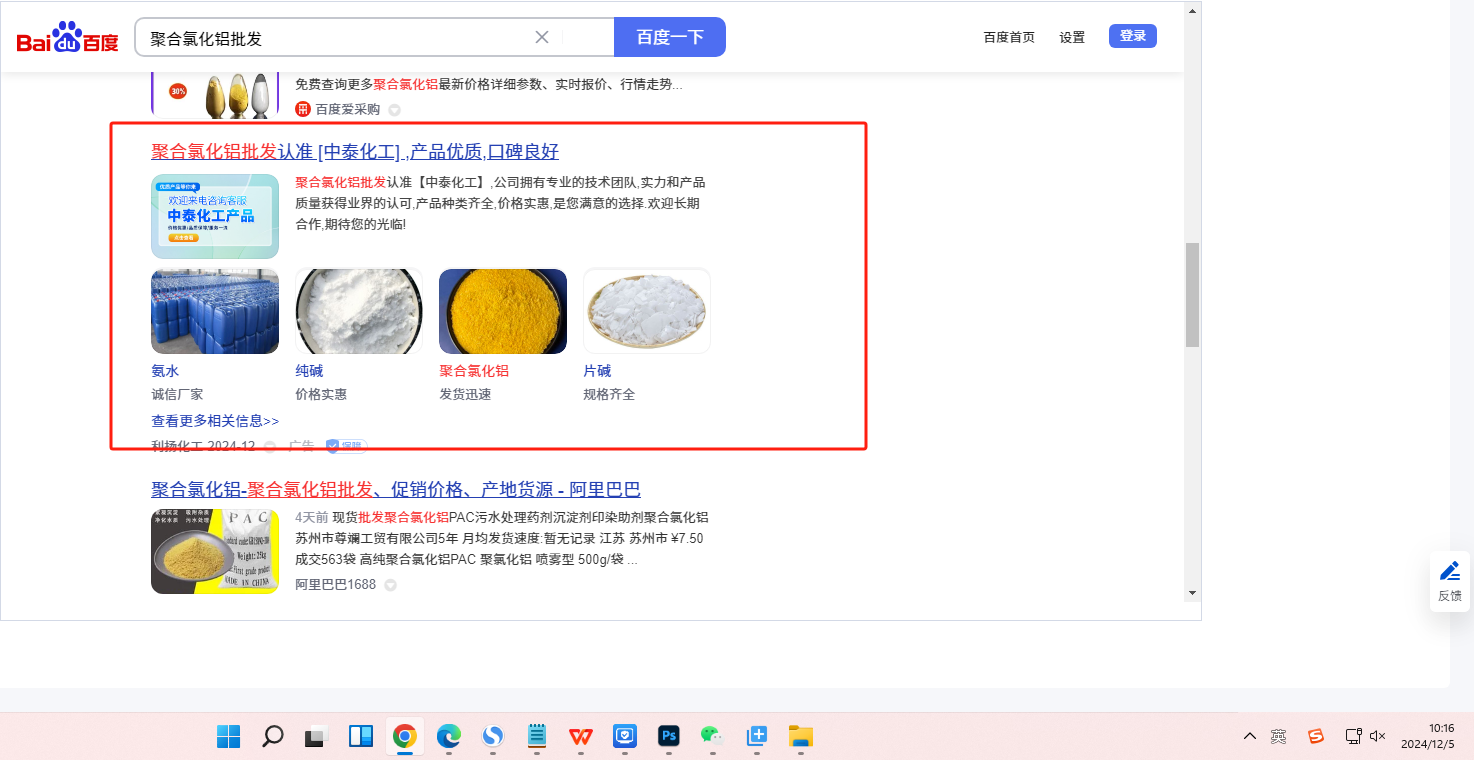Click the scrollbar up arrow

(x=1192, y=10)
